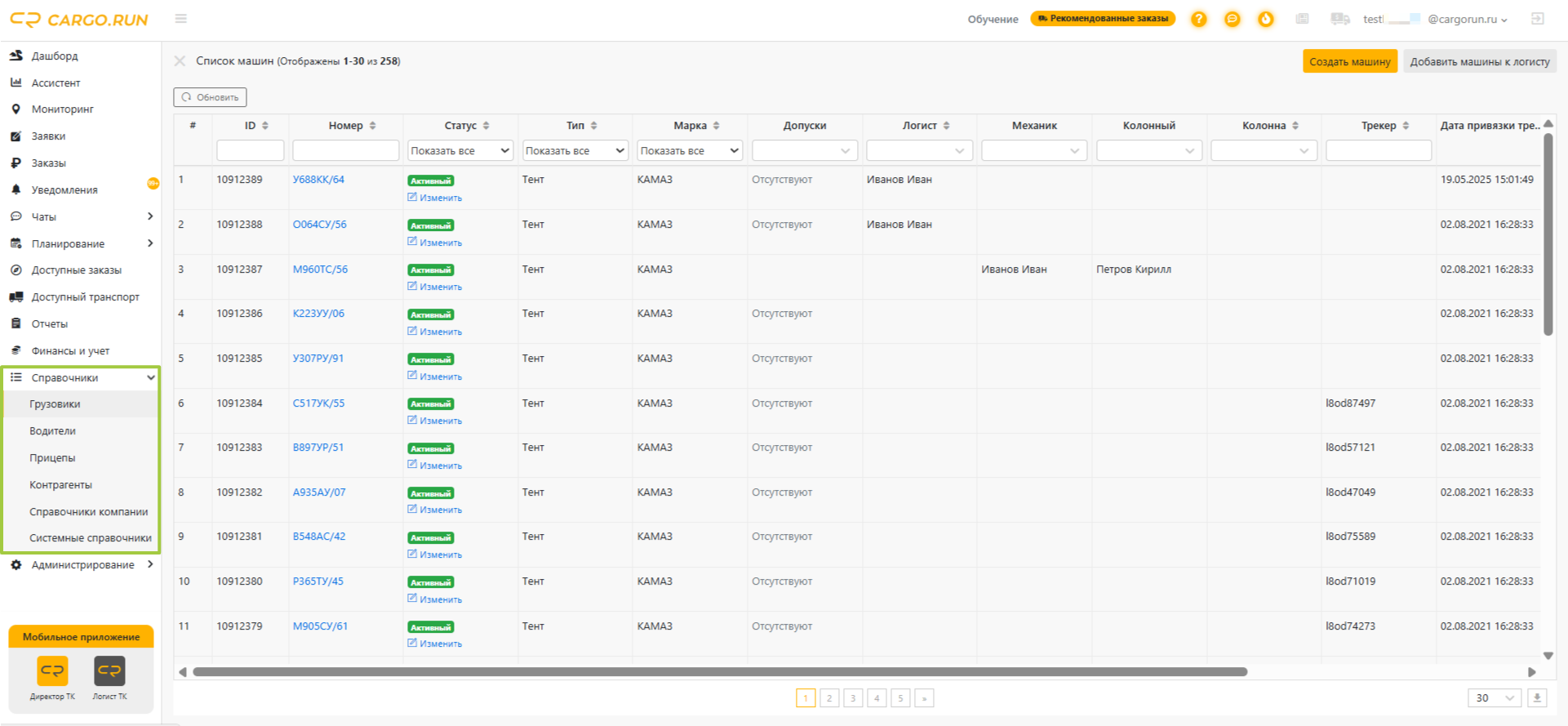Open Водители in the Справочники submenu

pyautogui.click(x=52, y=431)
